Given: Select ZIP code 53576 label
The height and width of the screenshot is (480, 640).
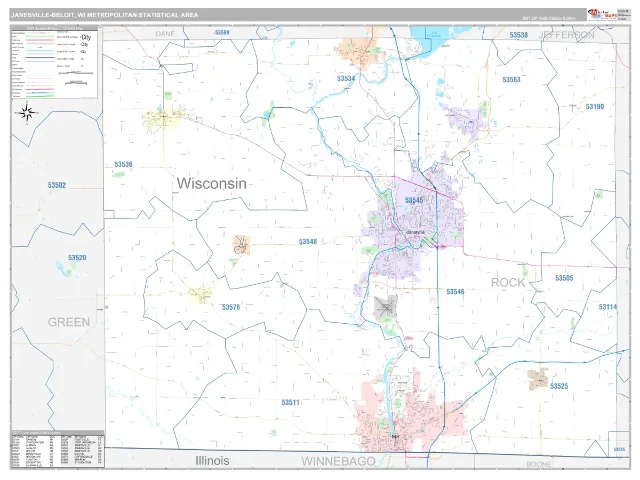Looking at the screenshot, I should 231,307.
